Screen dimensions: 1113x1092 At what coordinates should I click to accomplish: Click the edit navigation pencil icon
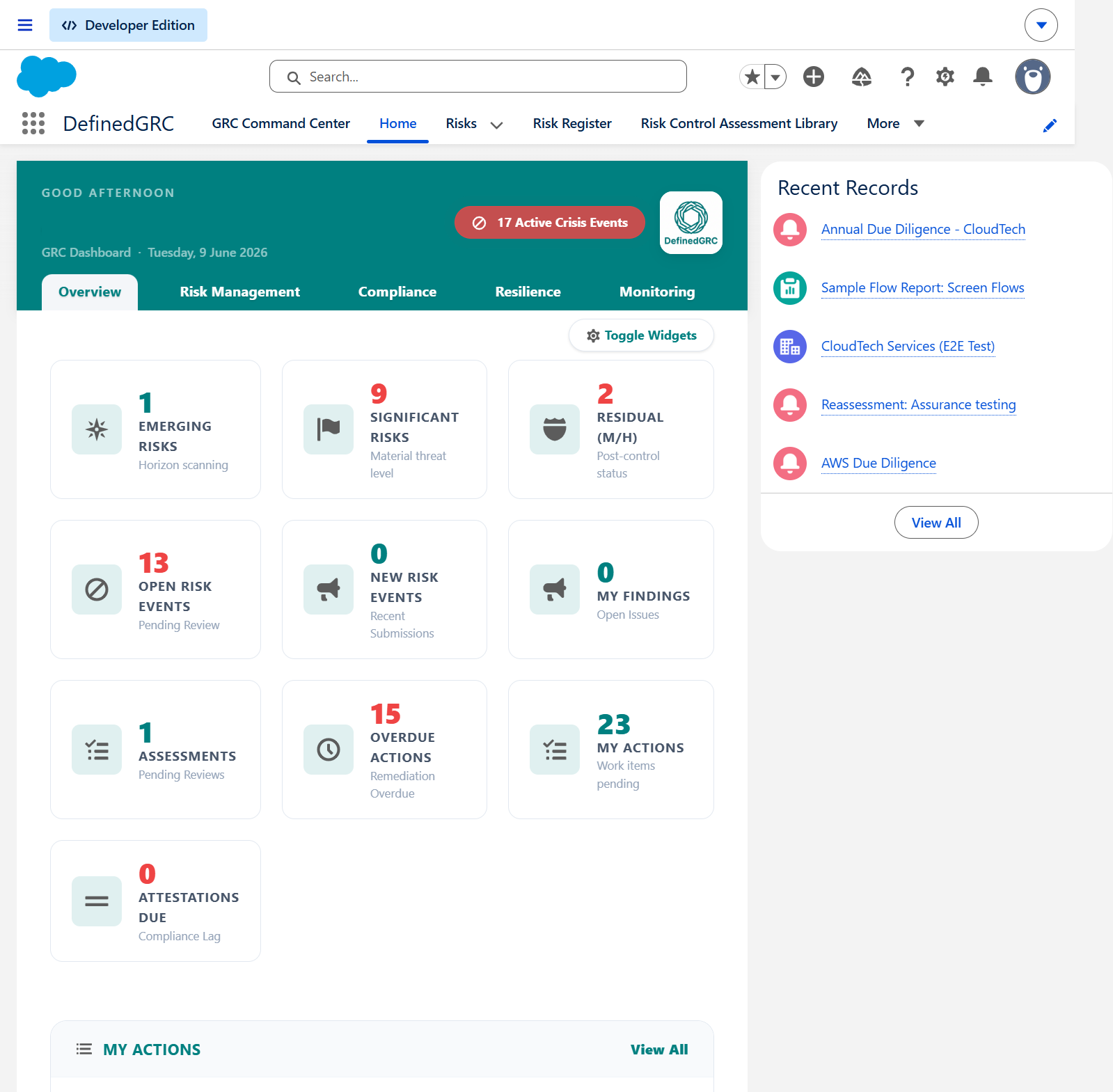1050,125
